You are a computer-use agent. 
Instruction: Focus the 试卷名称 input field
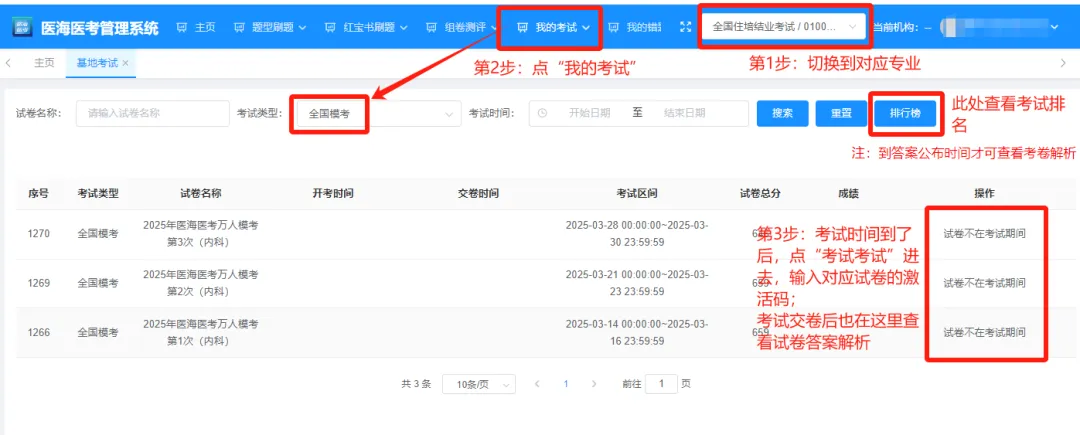pos(152,114)
